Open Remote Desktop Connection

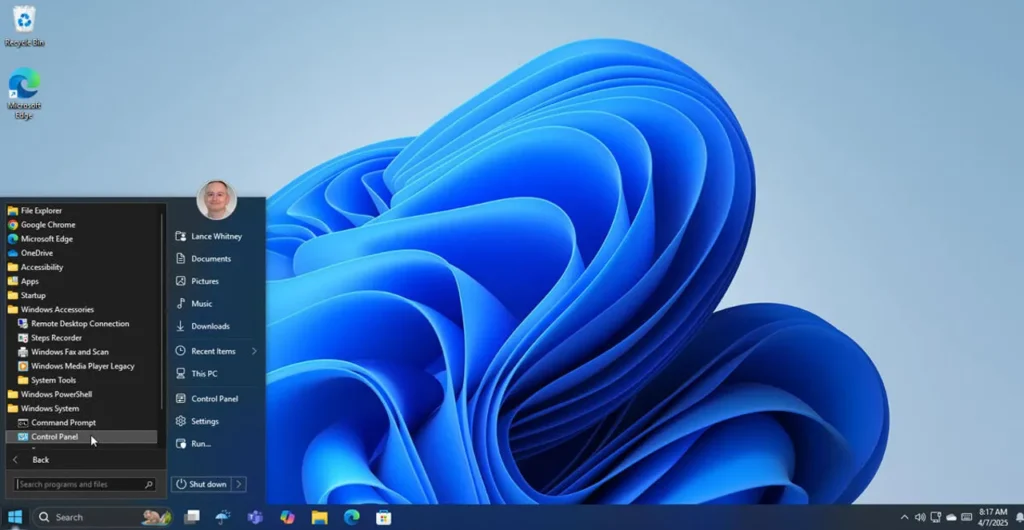pos(79,324)
